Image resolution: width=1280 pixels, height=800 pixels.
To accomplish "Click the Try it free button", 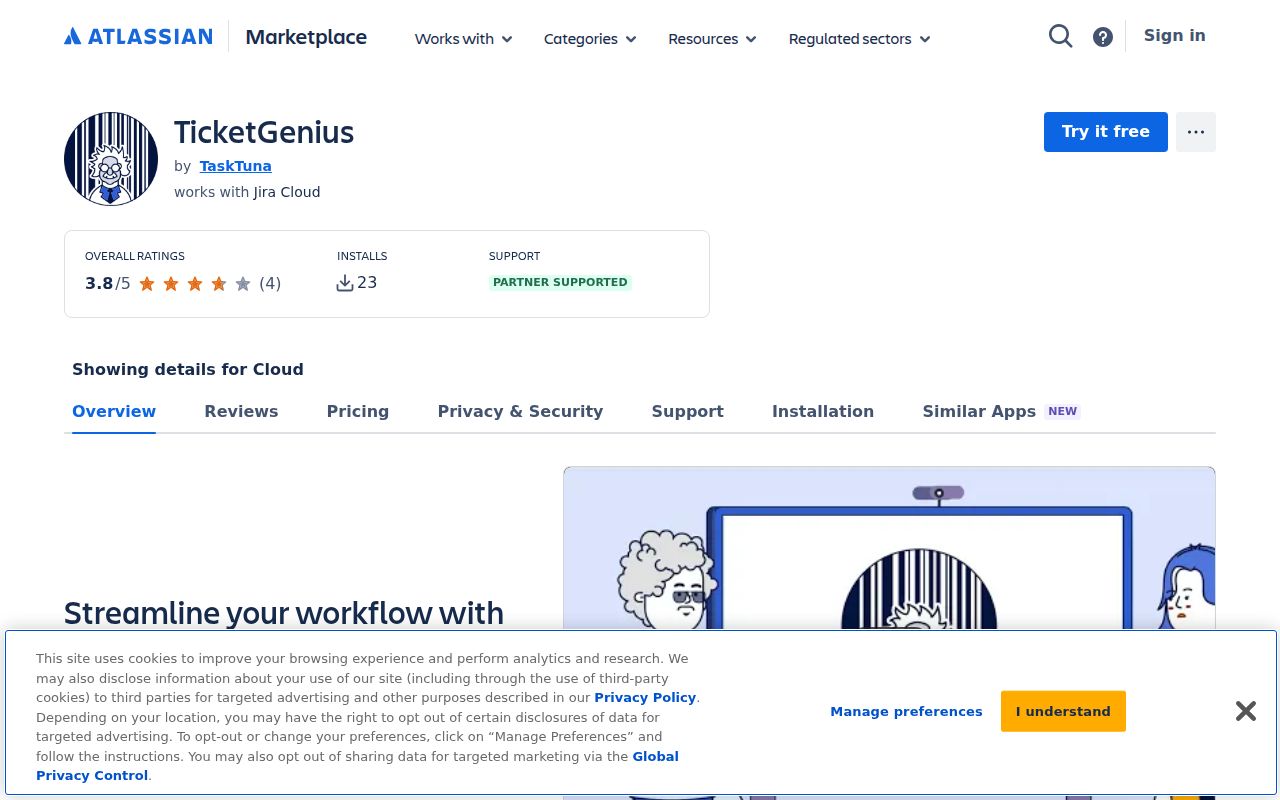I will pyautogui.click(x=1106, y=132).
